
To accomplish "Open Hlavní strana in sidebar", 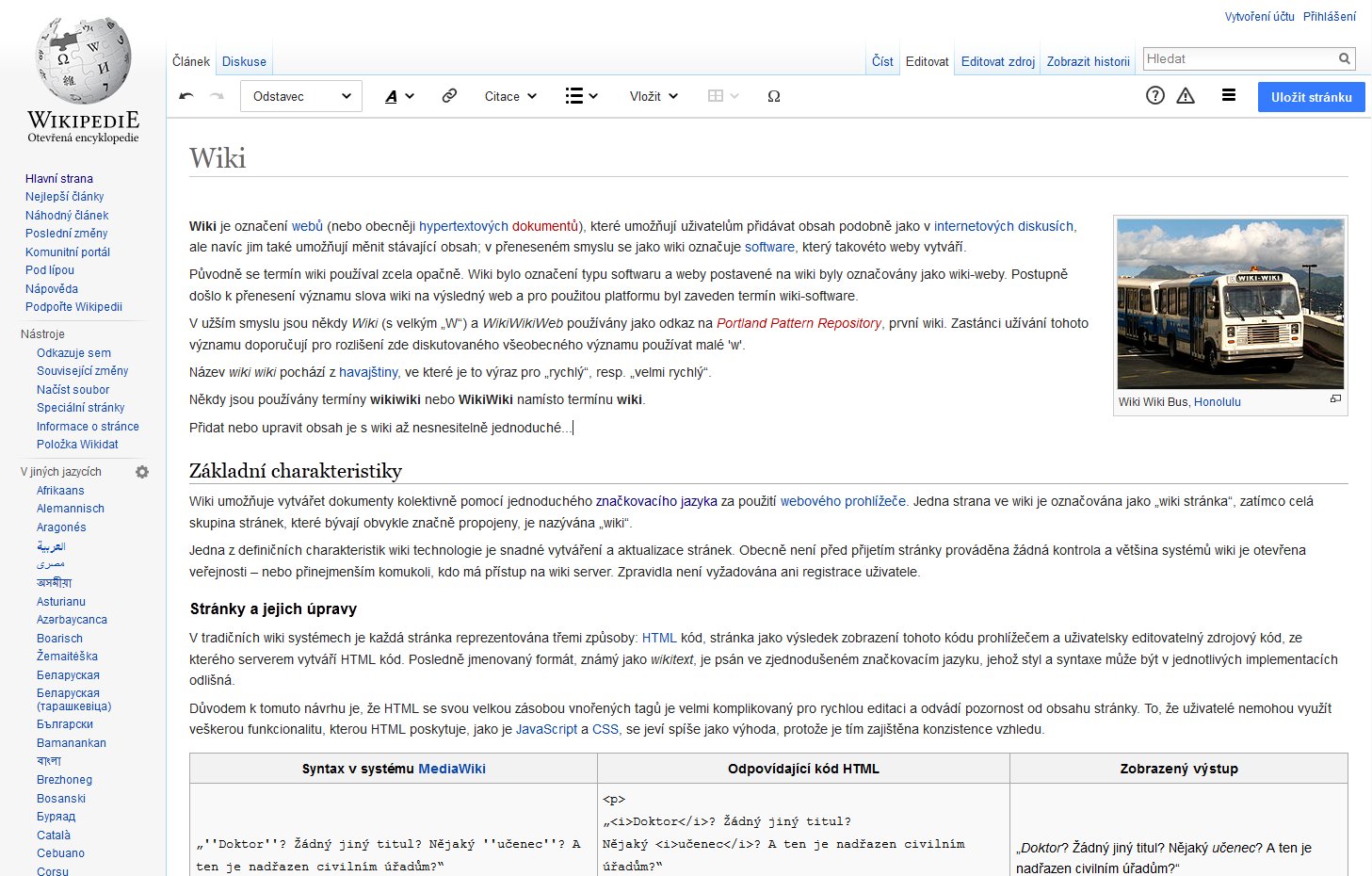I will point(59,178).
